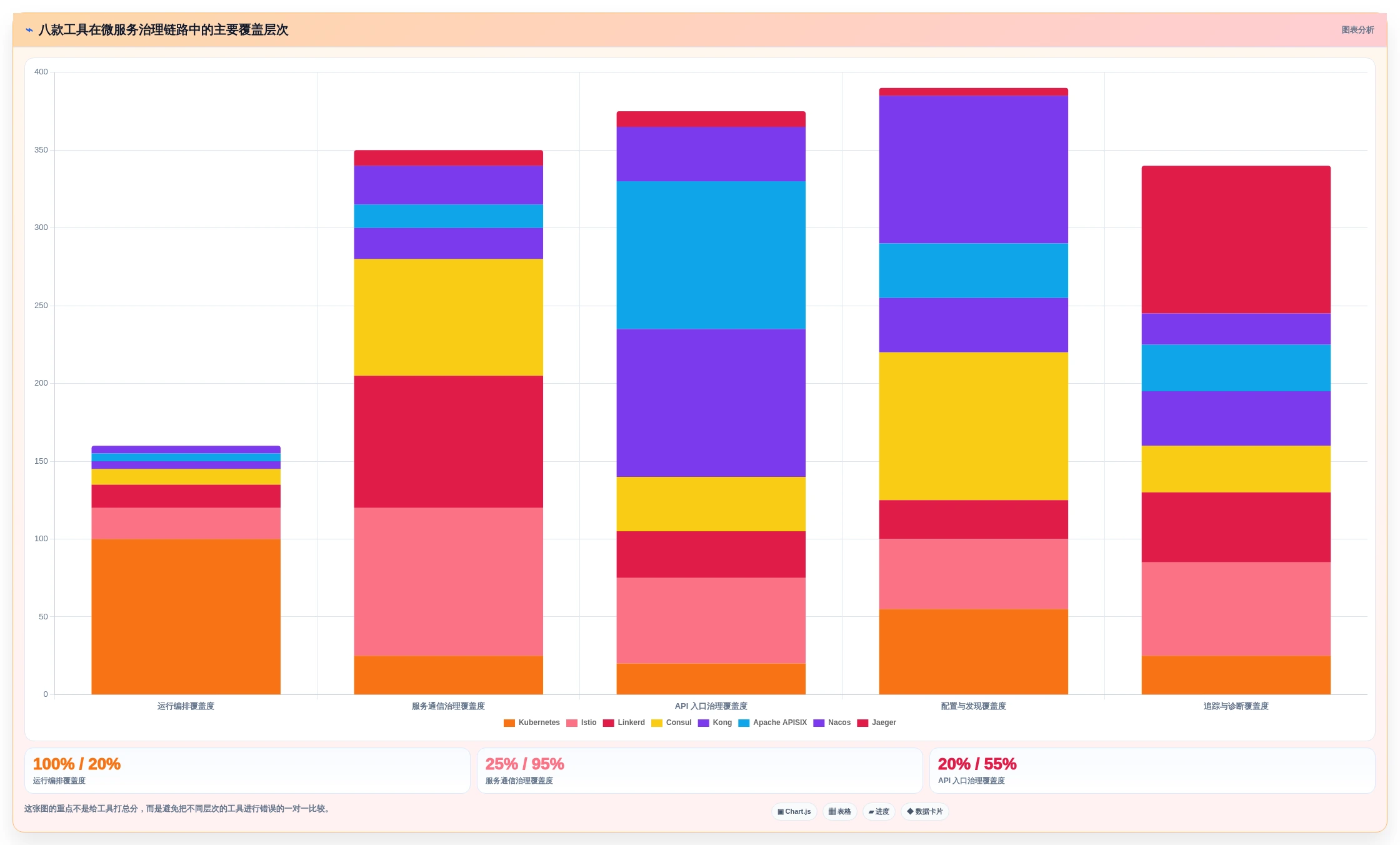
Task: Click the yellow Consul segment in 配置与发现覆盖度 bar
Action: pos(974,426)
